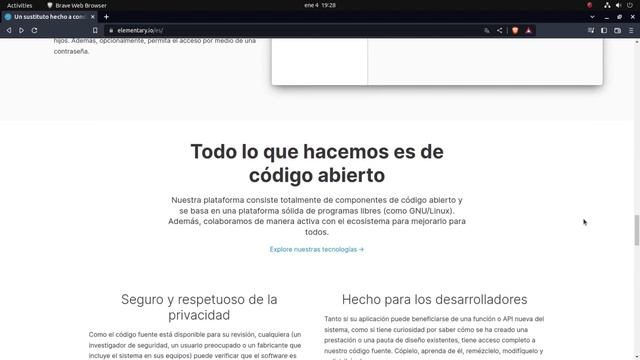Reload the elementary.io page

[34, 30]
